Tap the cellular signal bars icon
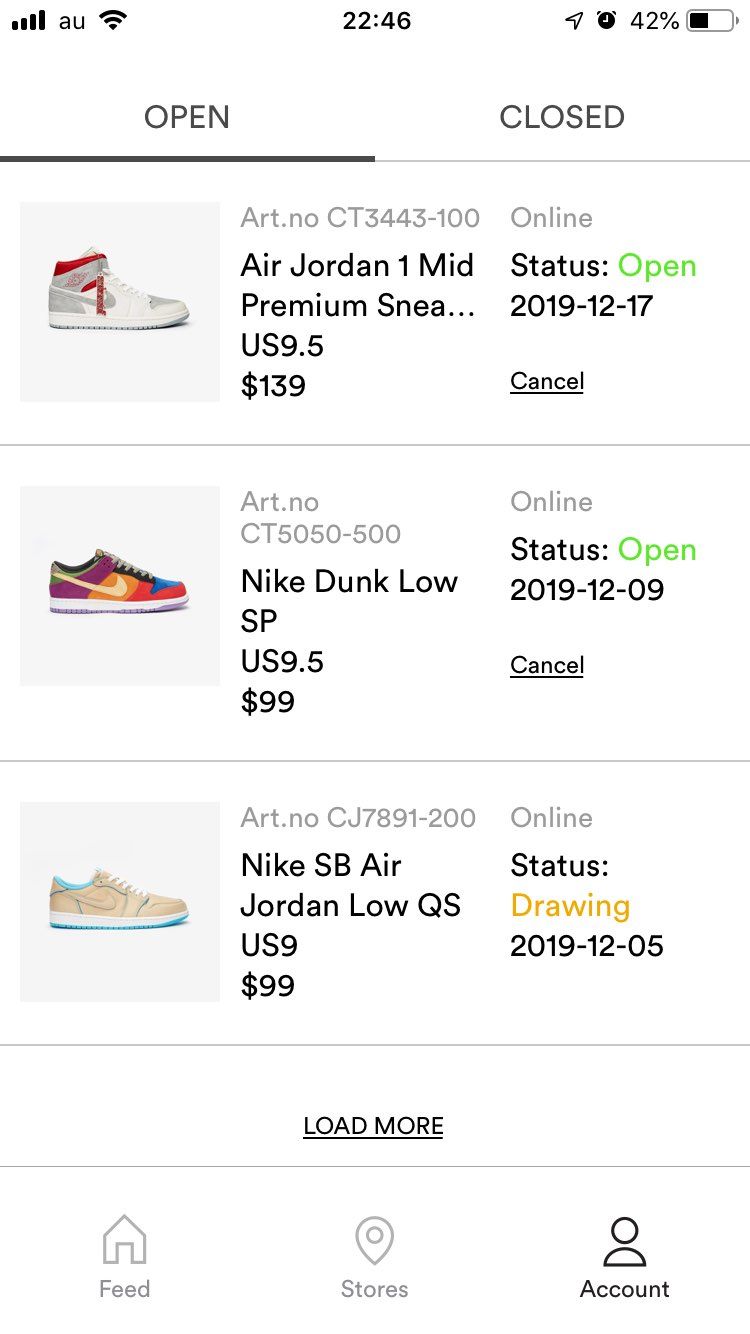750x1334 pixels. (x=29, y=21)
